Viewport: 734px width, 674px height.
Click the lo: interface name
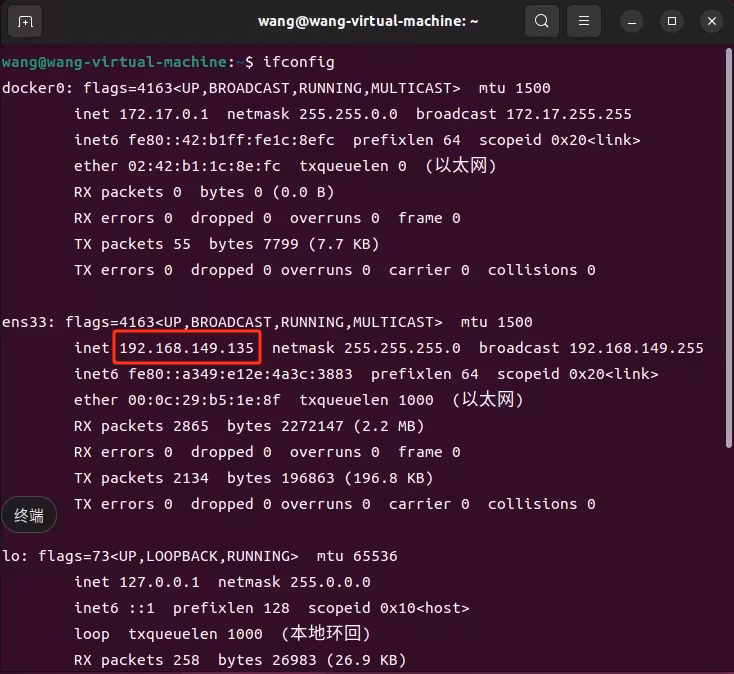coord(15,556)
